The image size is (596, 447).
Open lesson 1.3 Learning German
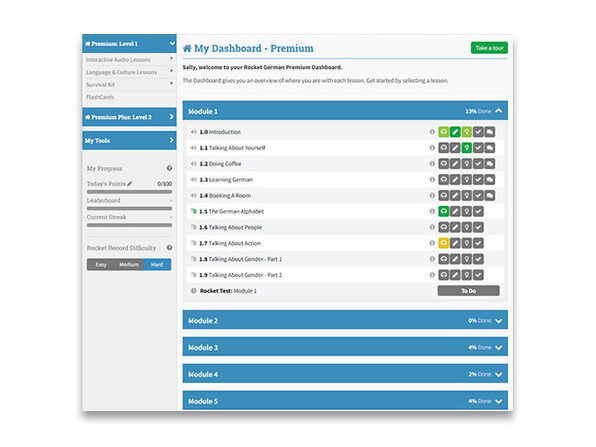pyautogui.click(x=226, y=179)
